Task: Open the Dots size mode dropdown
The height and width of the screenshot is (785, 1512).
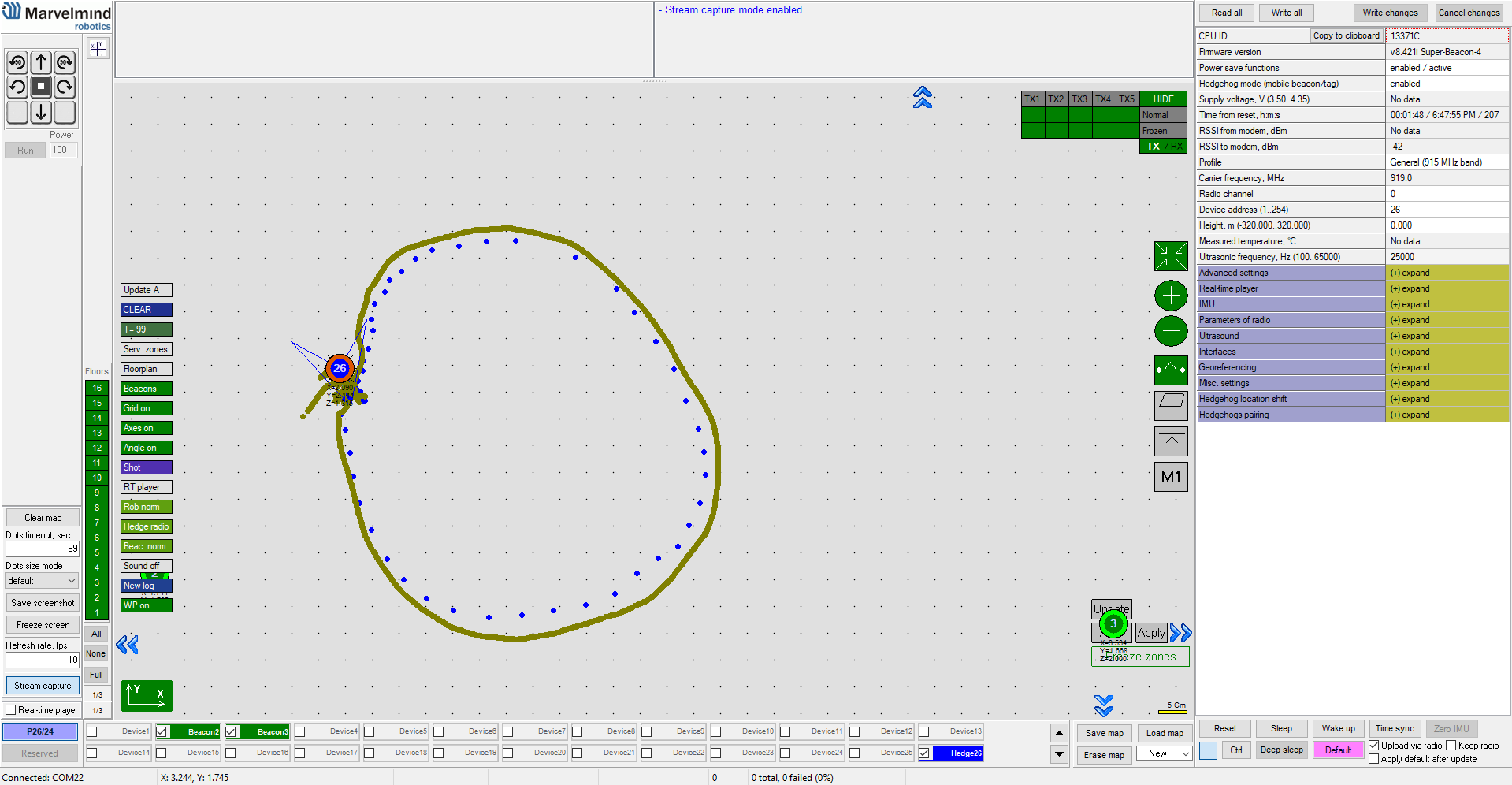Action: click(42, 581)
